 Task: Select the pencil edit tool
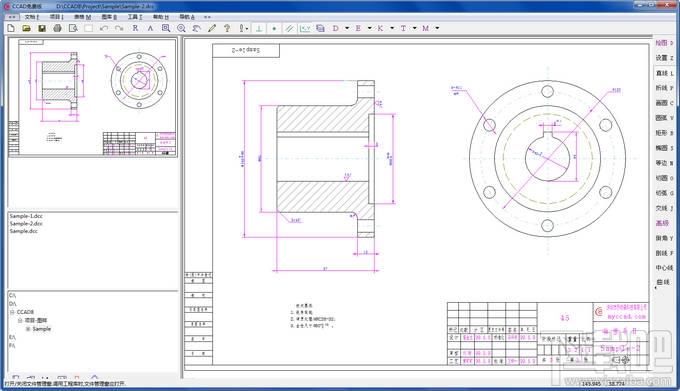tap(212, 28)
